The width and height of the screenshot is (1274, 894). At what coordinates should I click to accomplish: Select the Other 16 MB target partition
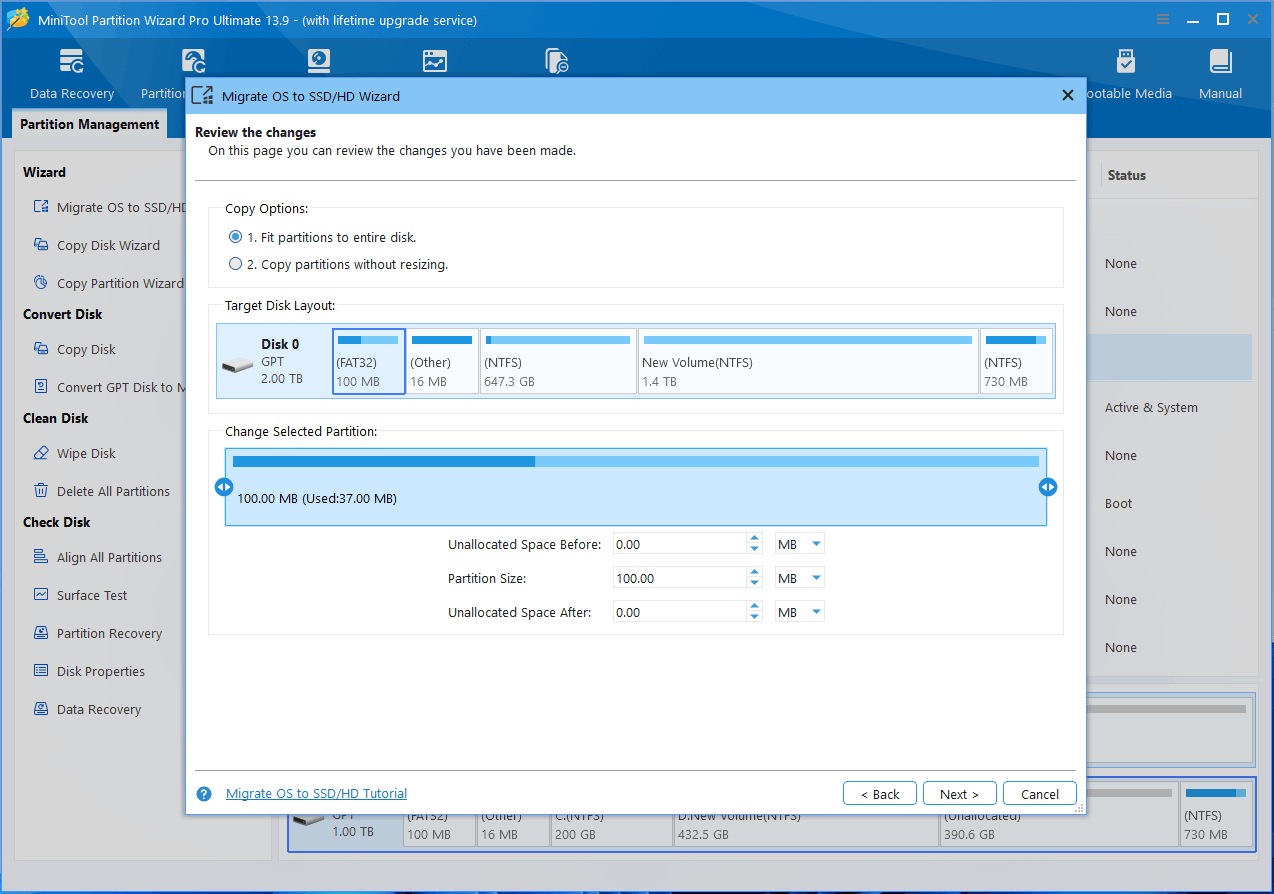pos(442,361)
